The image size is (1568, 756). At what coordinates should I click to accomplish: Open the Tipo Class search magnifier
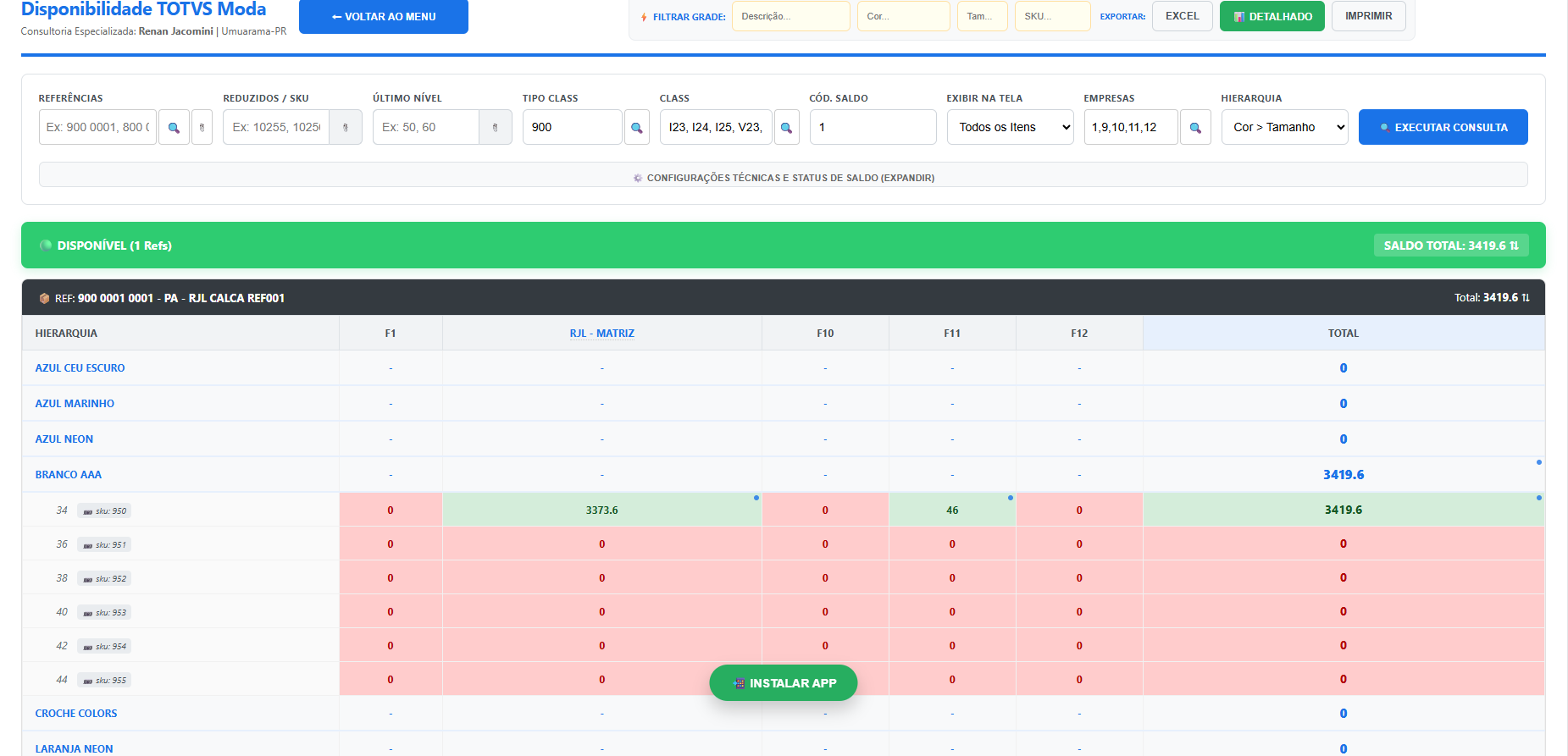pos(637,127)
